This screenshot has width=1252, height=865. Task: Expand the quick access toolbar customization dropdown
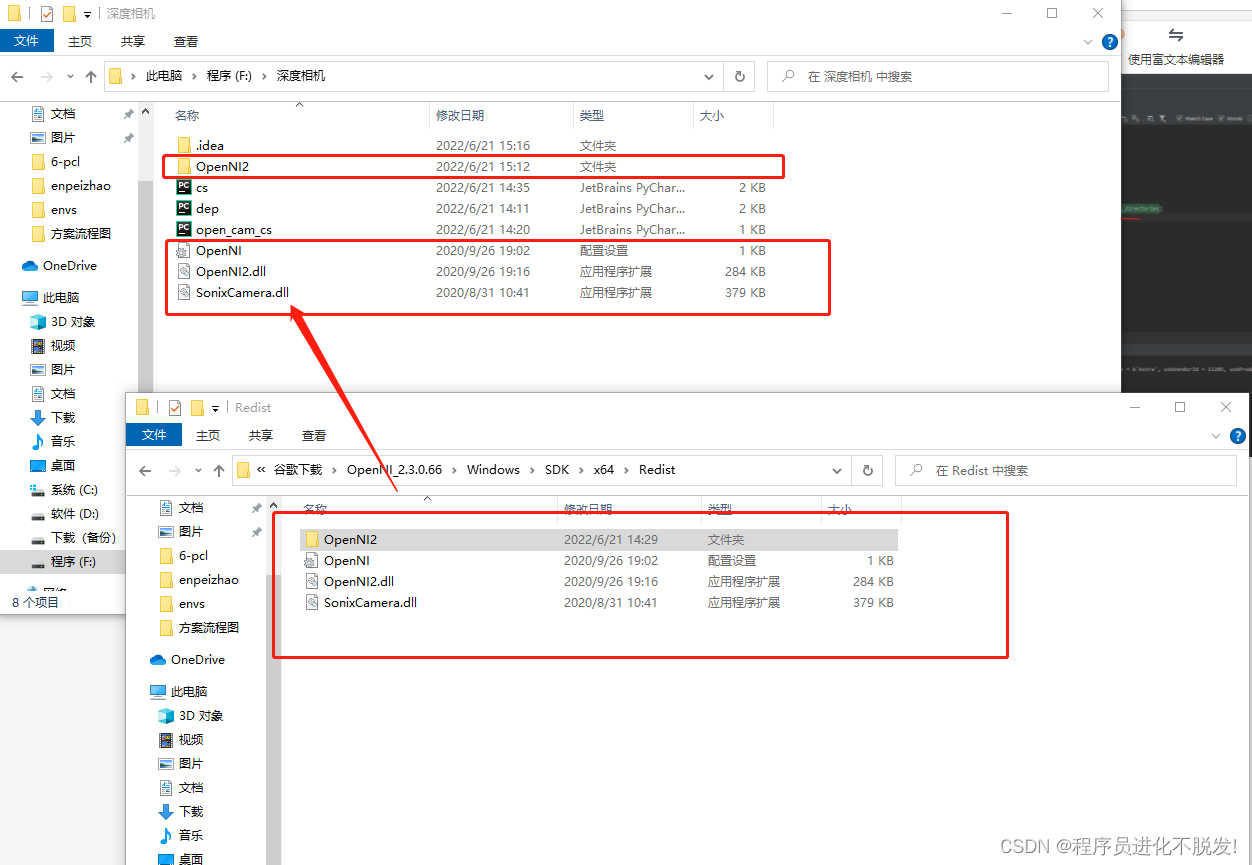pos(86,13)
